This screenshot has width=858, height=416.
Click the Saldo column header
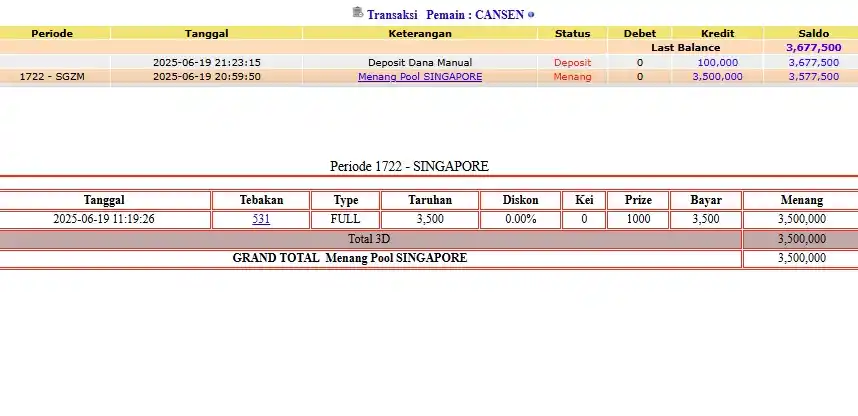coord(814,33)
